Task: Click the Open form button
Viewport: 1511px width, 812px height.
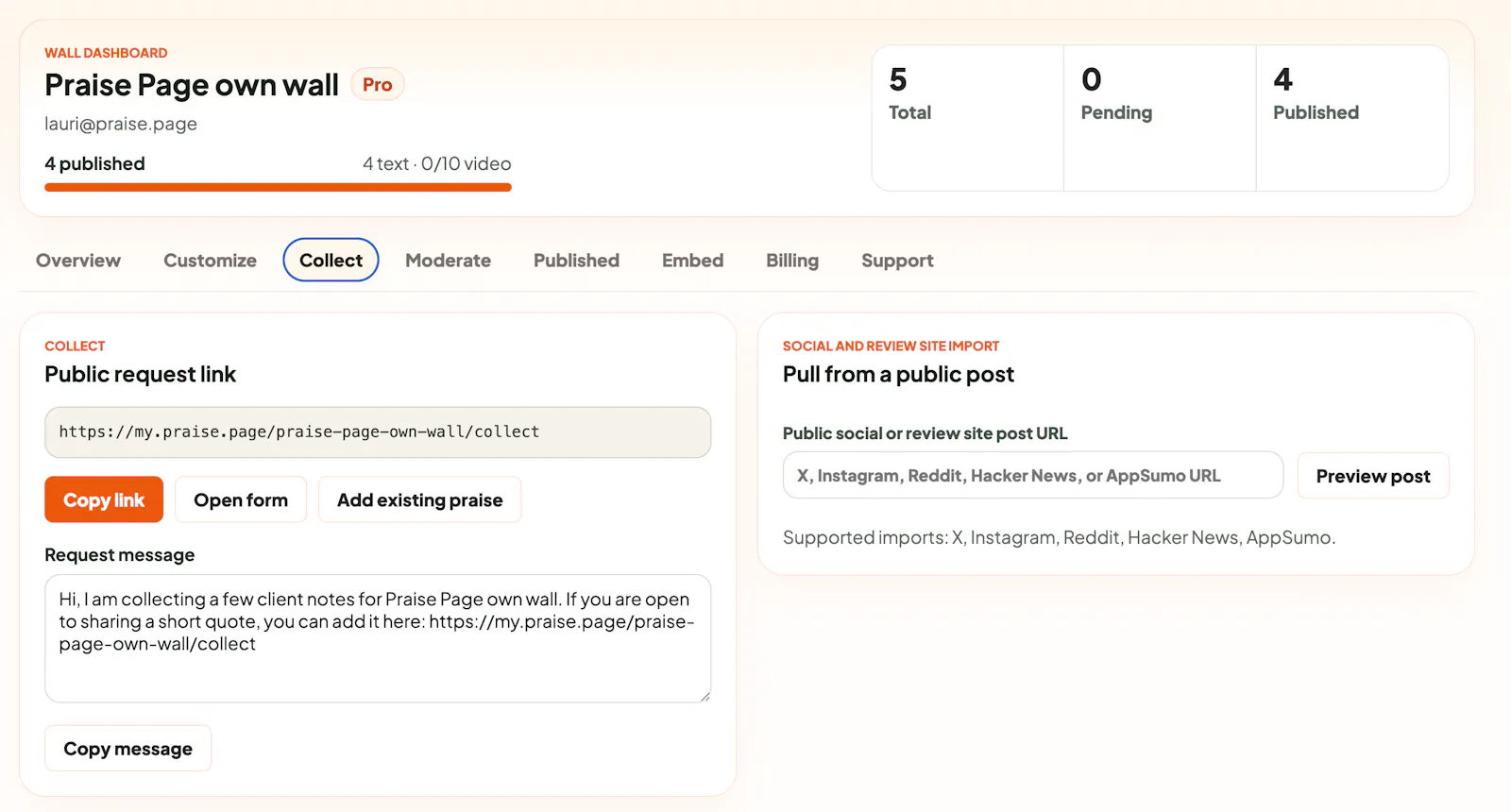Action: pos(241,499)
